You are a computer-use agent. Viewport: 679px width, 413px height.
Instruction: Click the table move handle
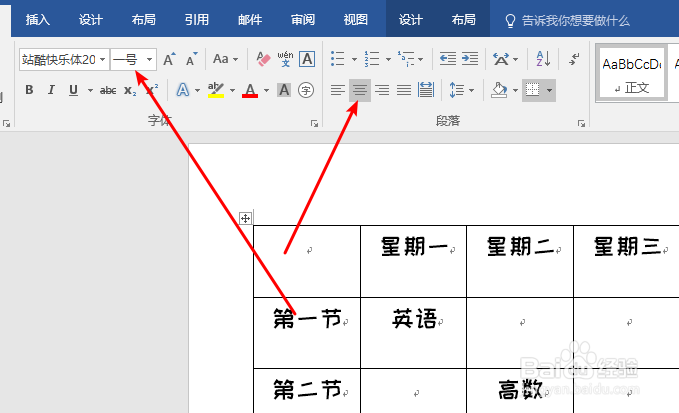point(246,218)
